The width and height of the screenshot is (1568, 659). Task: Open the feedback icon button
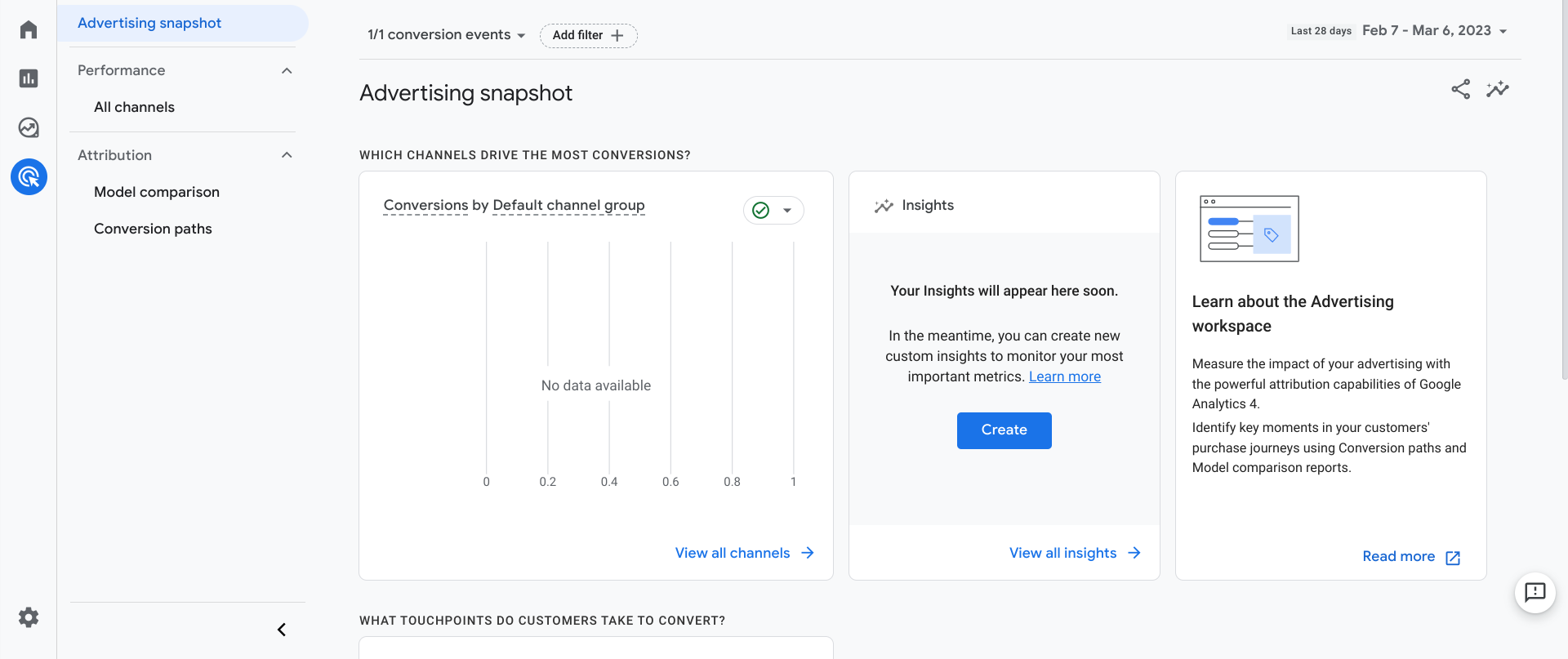tap(1535, 592)
